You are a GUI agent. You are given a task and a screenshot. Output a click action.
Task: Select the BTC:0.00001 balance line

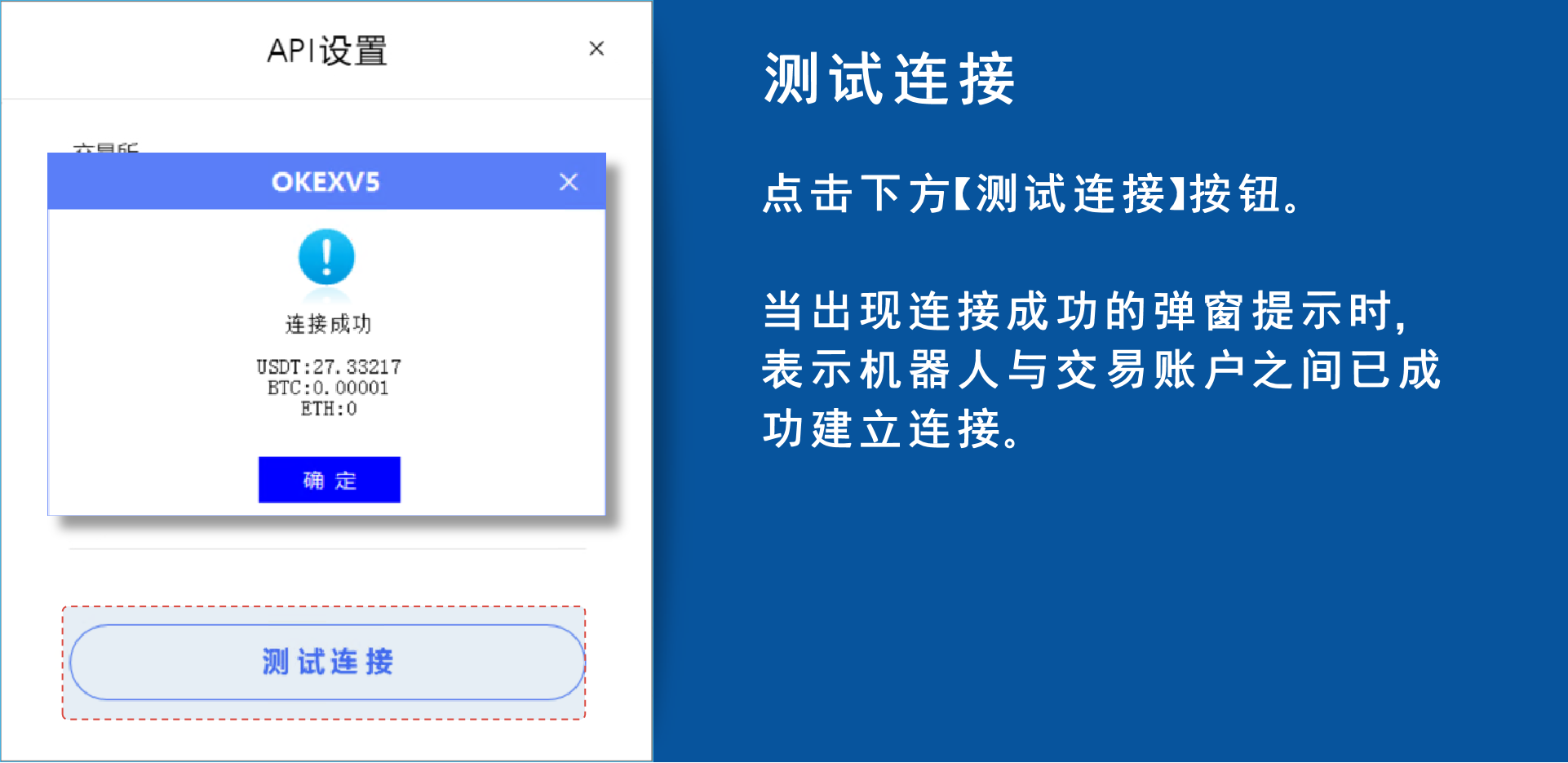[x=328, y=388]
